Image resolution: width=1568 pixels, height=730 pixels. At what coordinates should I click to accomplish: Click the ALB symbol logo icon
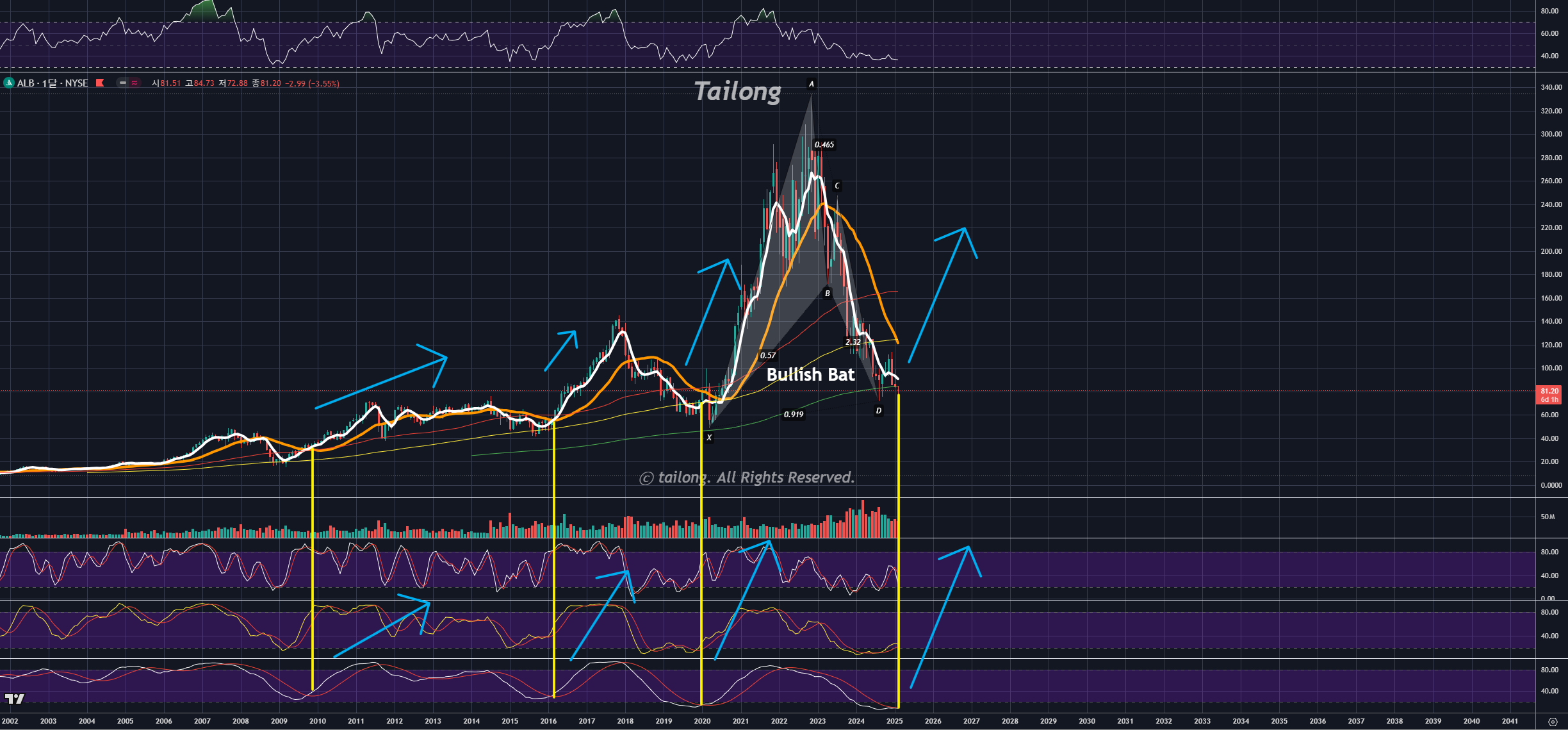point(8,83)
